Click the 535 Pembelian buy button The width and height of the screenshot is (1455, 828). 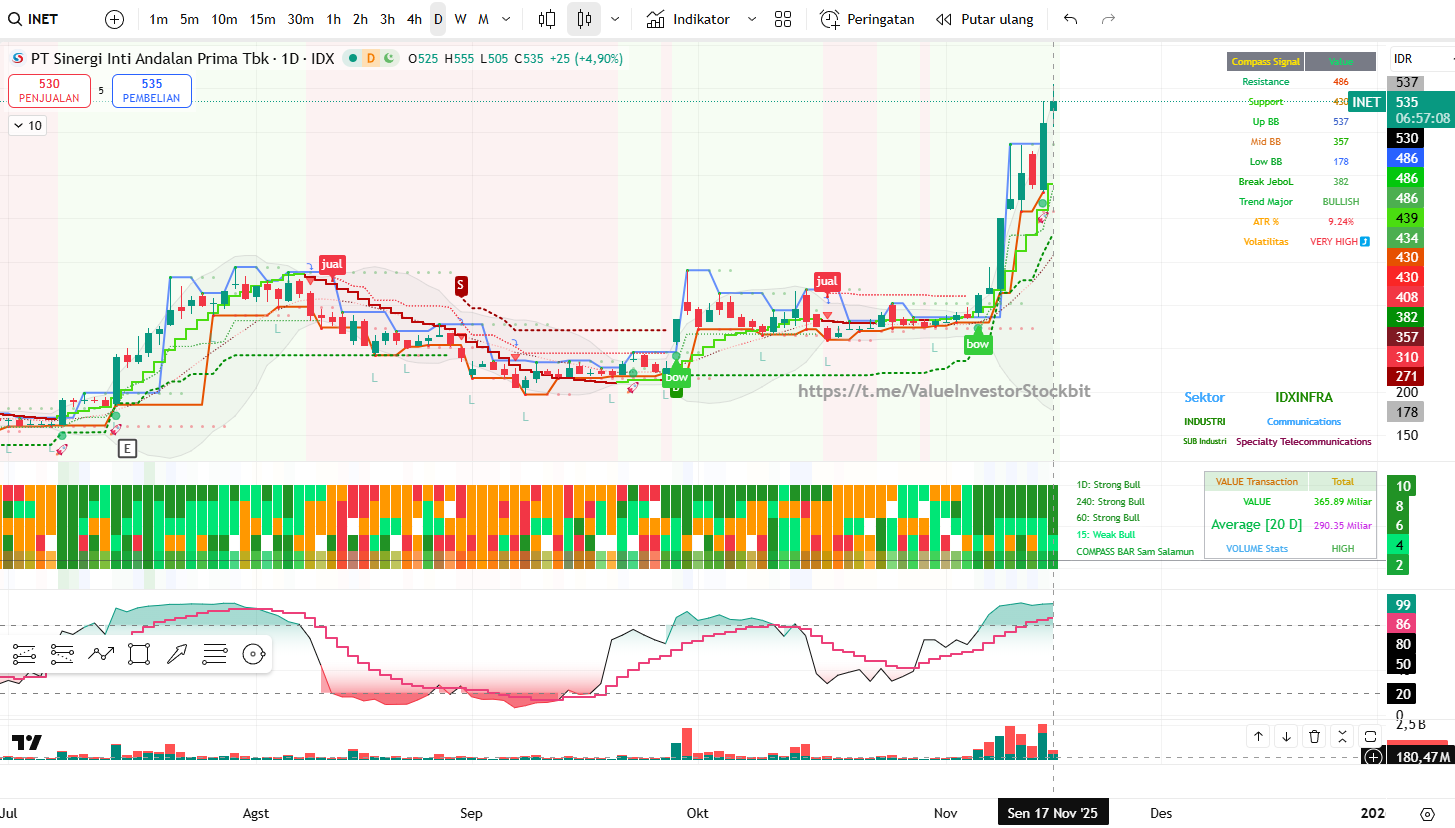coord(151,91)
